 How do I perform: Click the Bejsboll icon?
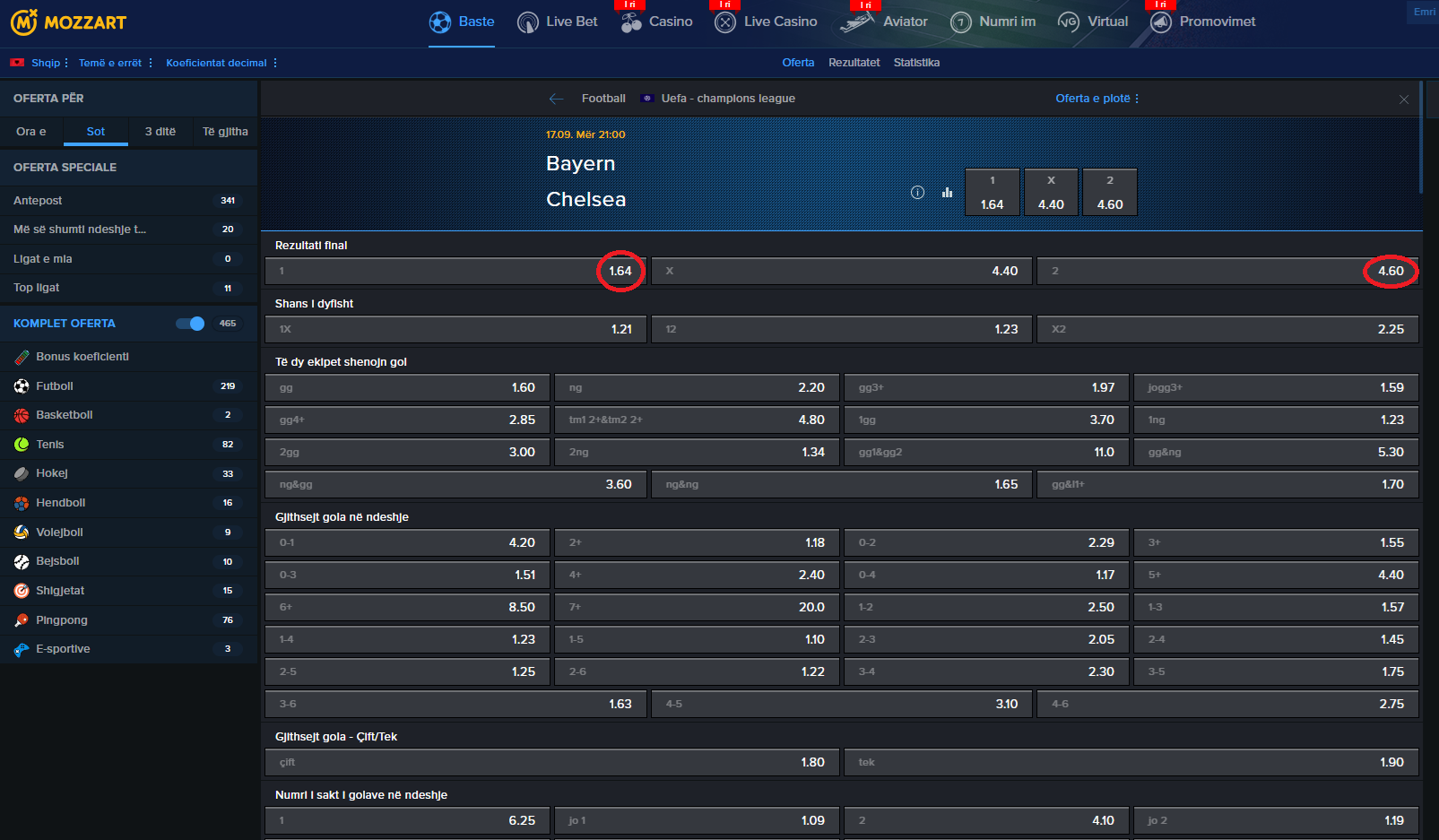click(22, 561)
